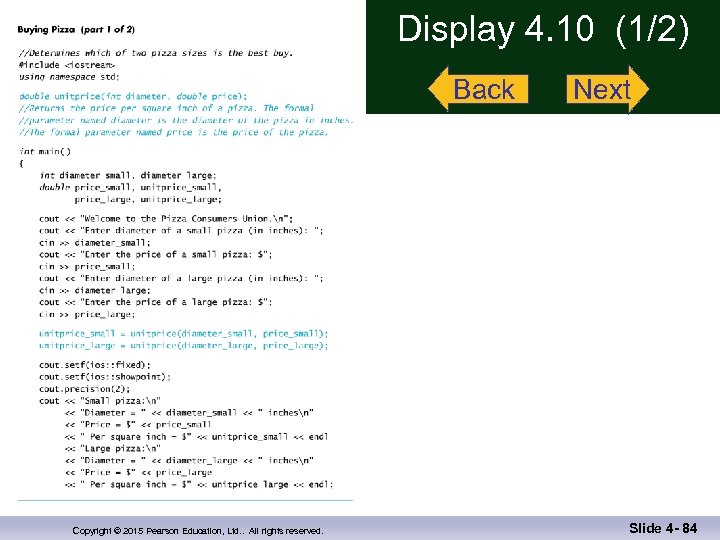The image size is (720, 540).
Task: Click the '#include <iostream>' line
Action: (x=67, y=65)
